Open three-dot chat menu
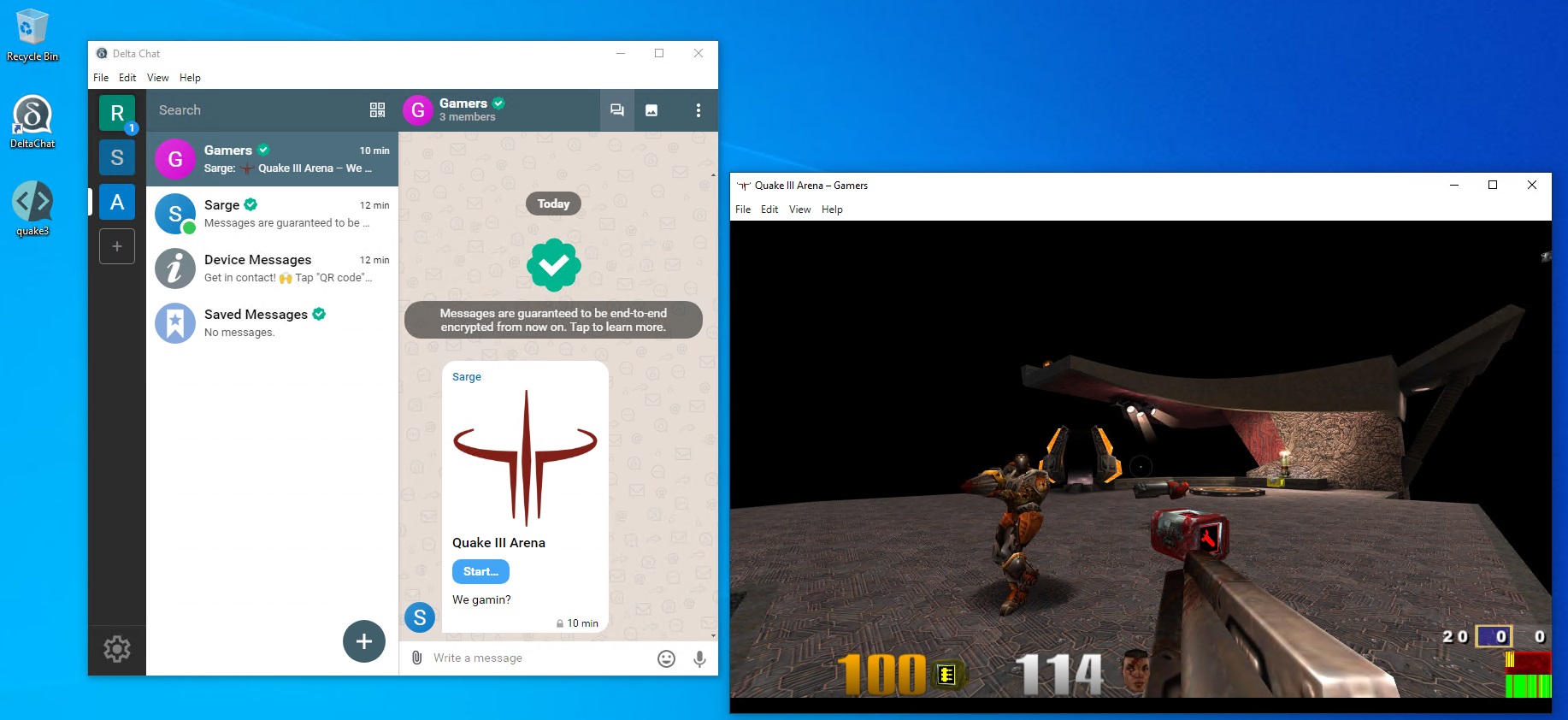This screenshot has height=720, width=1568. click(699, 110)
